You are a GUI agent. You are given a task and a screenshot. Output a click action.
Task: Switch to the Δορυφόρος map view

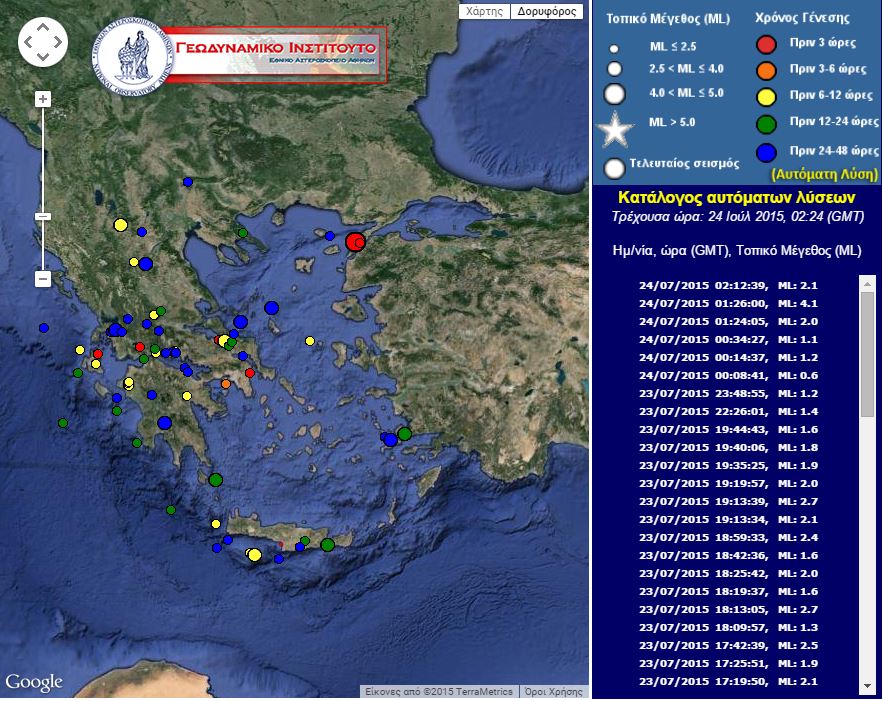pos(545,11)
